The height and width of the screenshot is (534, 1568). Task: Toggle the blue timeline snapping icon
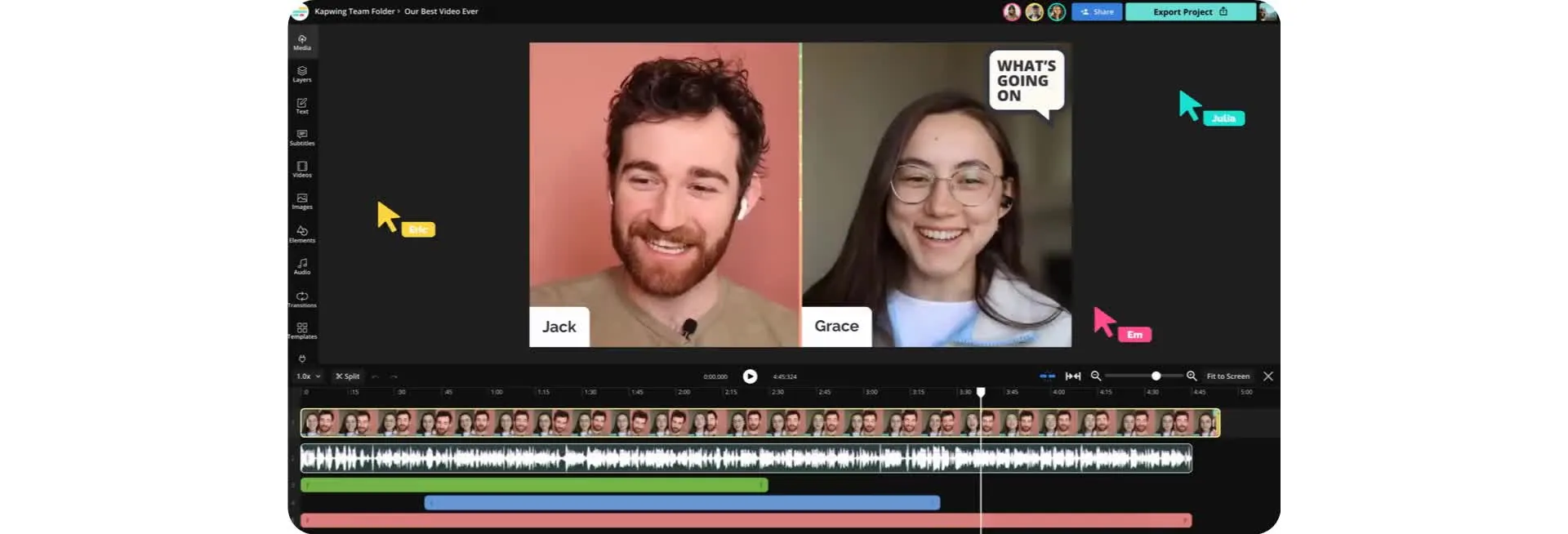(x=1047, y=376)
